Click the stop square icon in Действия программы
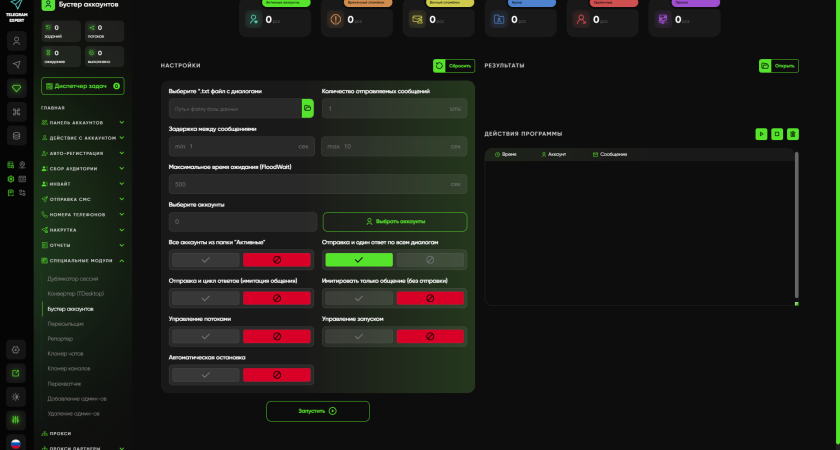The height and width of the screenshot is (450, 840). click(777, 134)
